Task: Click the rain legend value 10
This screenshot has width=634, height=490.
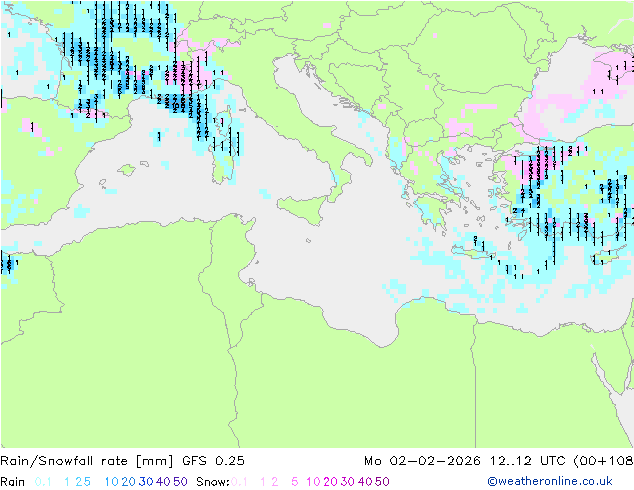Action: pos(112,482)
